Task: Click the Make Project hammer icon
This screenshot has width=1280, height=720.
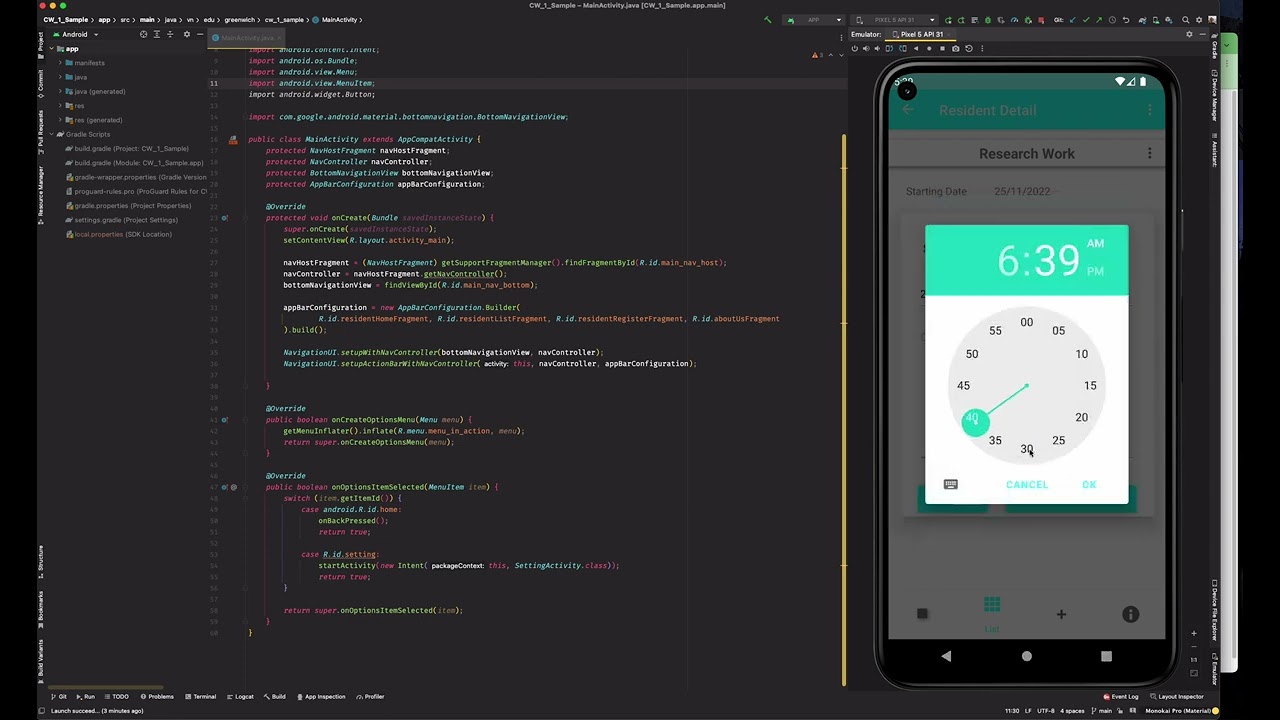Action: (767, 20)
